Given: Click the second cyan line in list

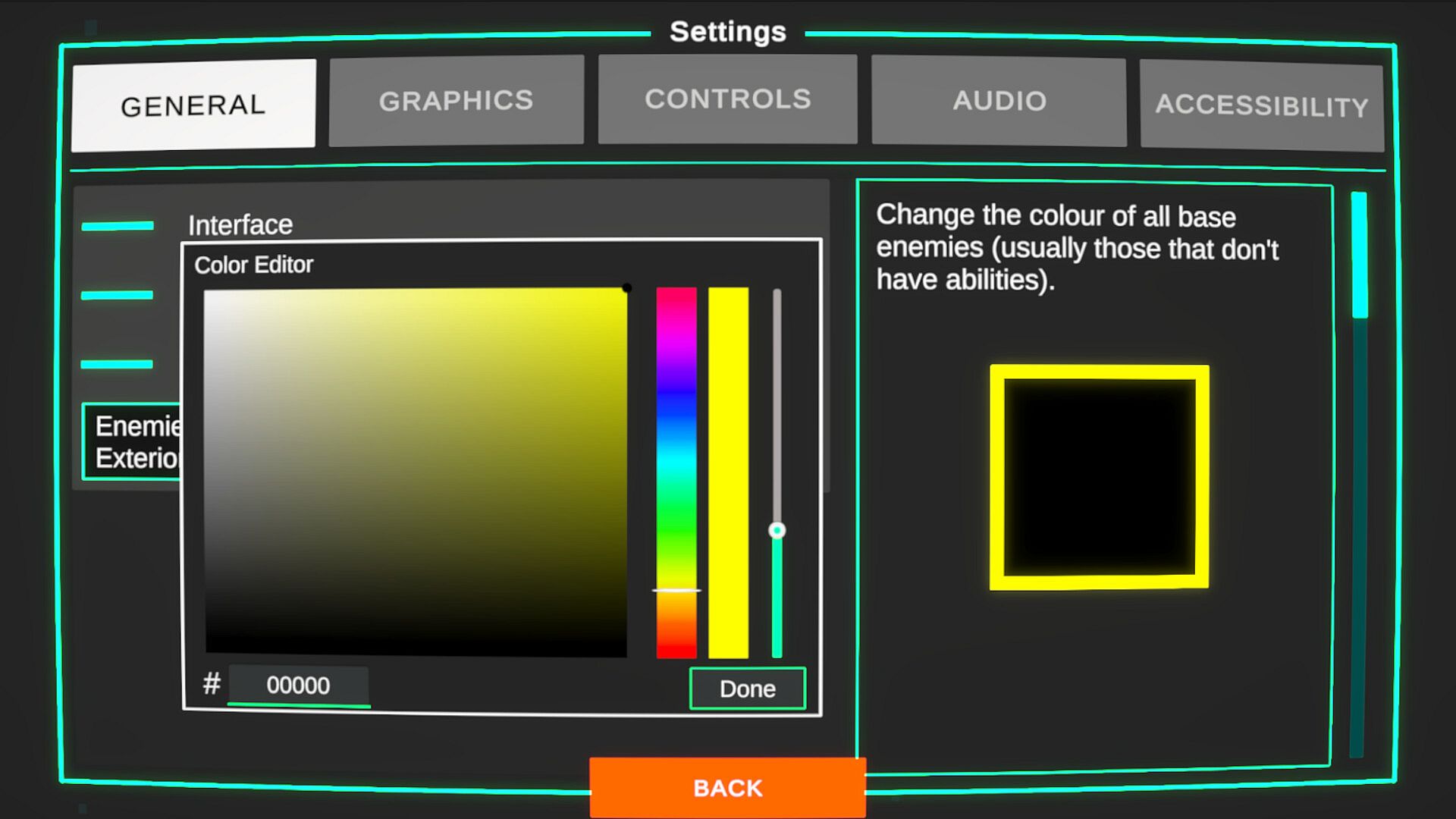Looking at the screenshot, I should [118, 295].
